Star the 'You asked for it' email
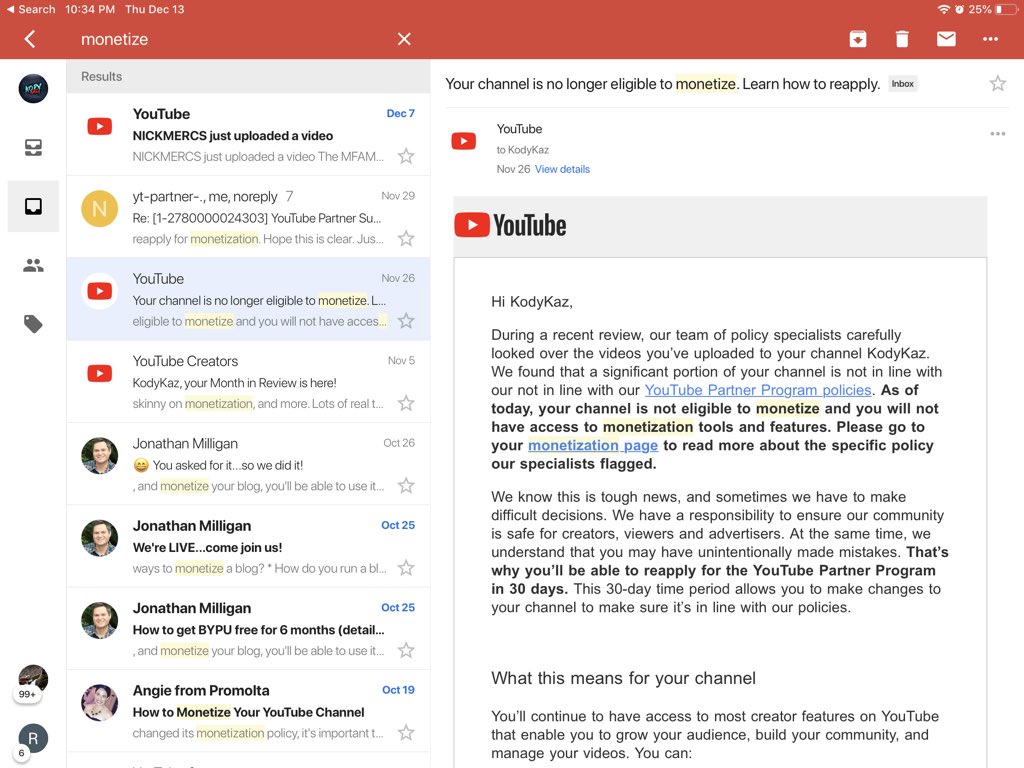Screen dimensions: 1024x768 [406, 485]
